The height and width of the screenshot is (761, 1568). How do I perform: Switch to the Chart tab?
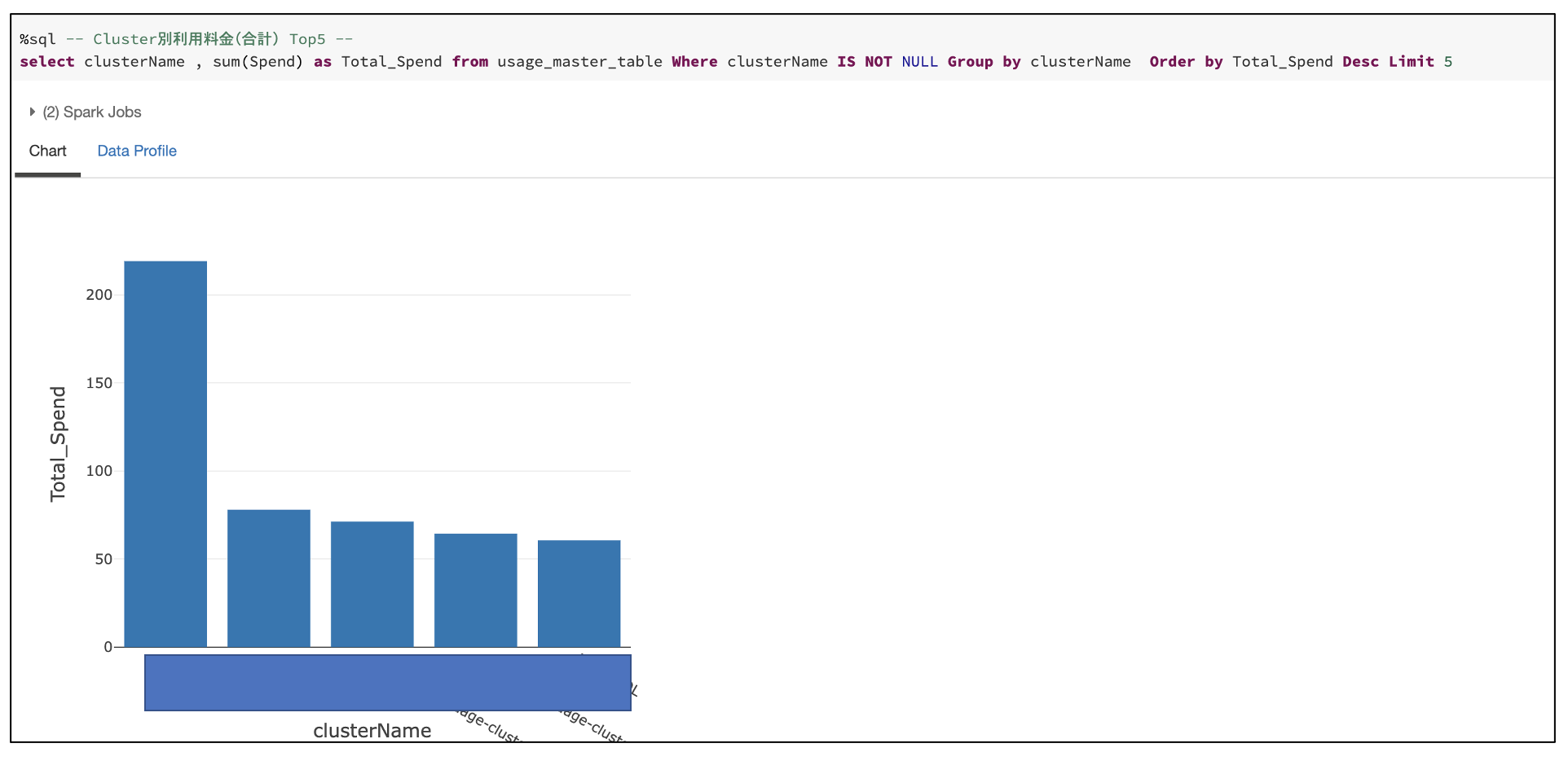[47, 151]
